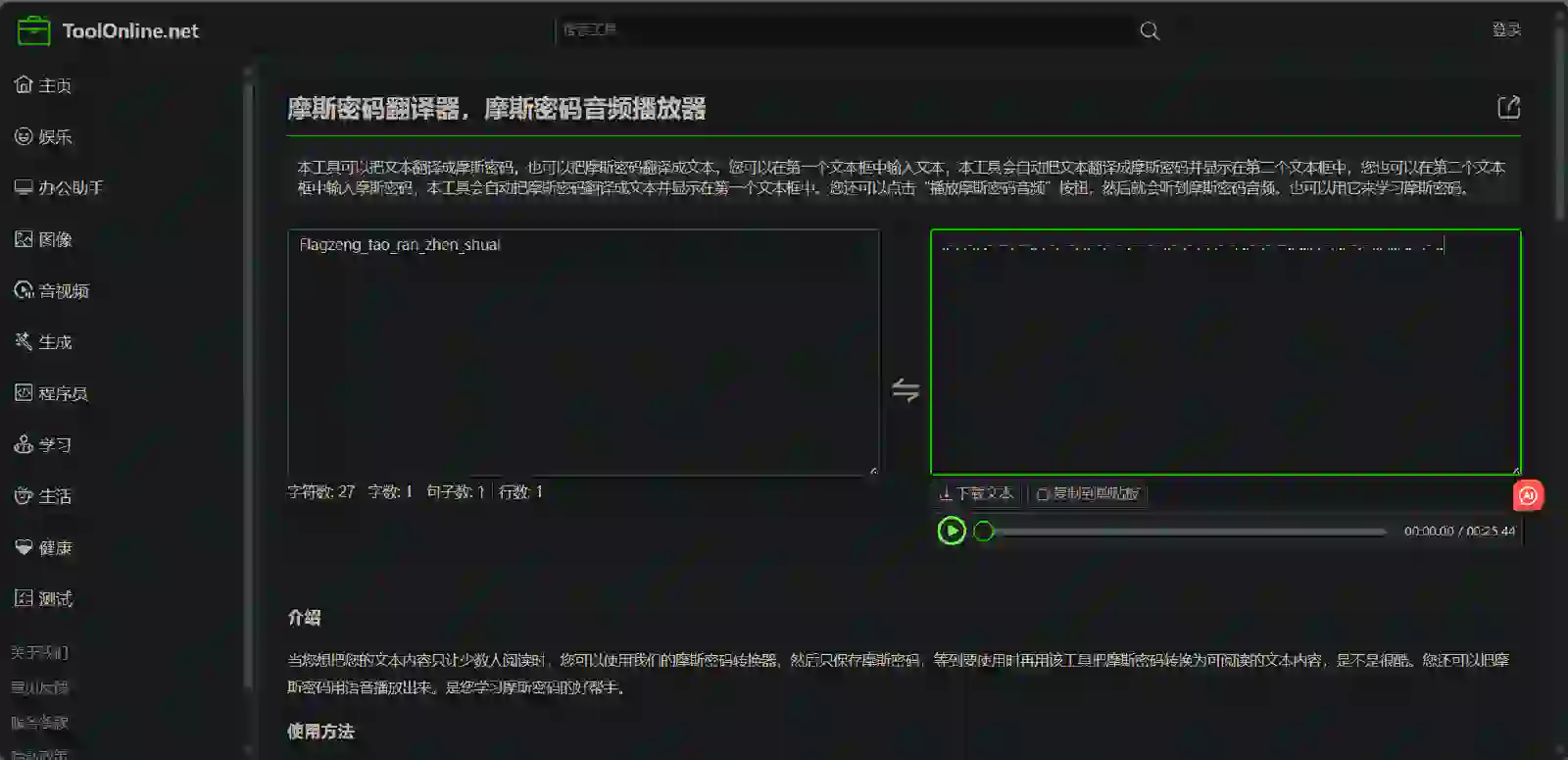1568x760 pixels.
Task: Click the audio progress slider handle
Action: coord(984,532)
